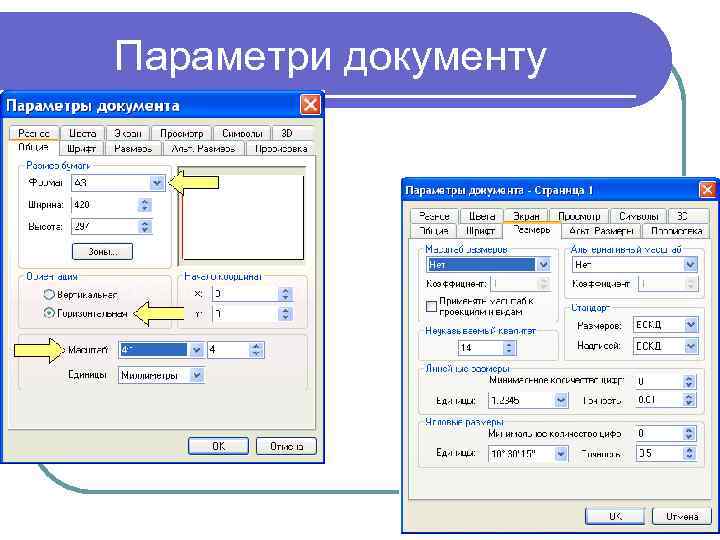Enable Применять масштаб к проекциям и видам
This screenshot has width=720, height=540.
point(431,306)
